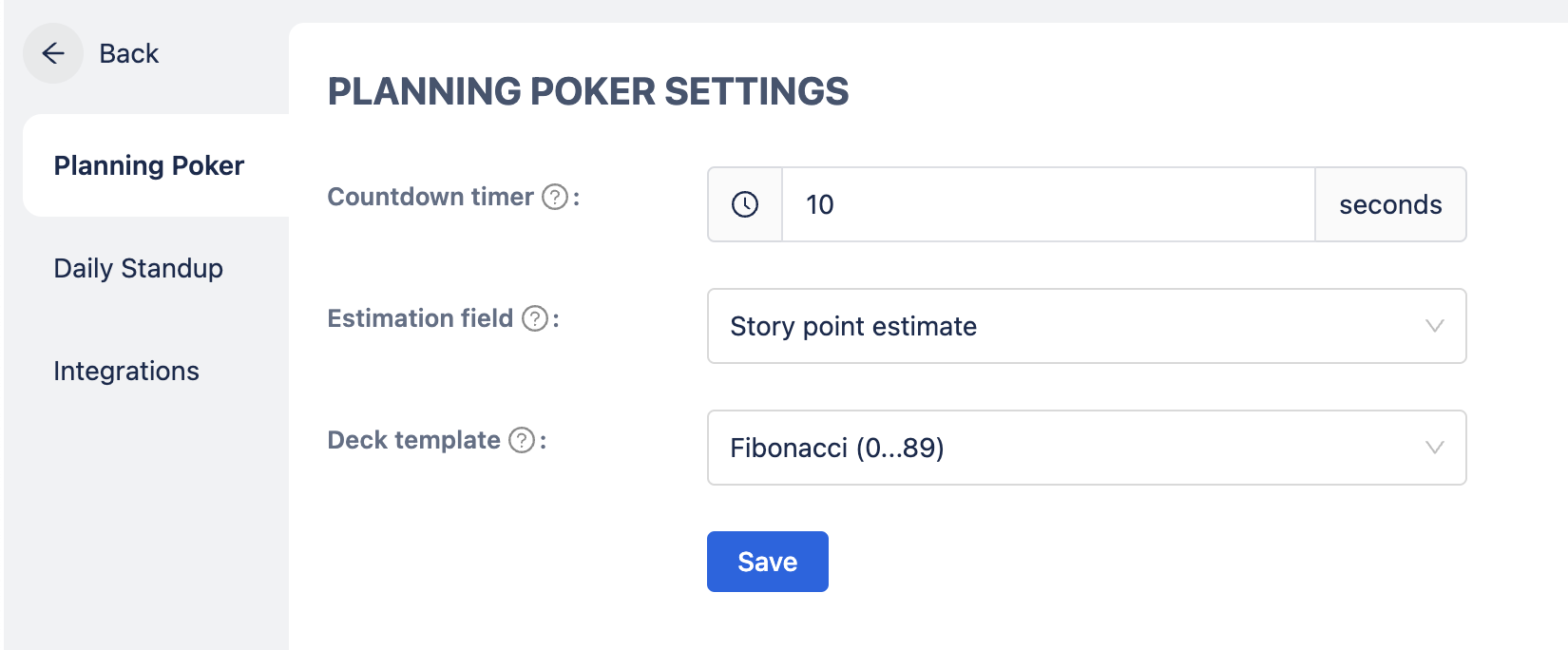The width and height of the screenshot is (1568, 650).
Task: Switch to the Daily Standup tab
Action: coord(139,268)
